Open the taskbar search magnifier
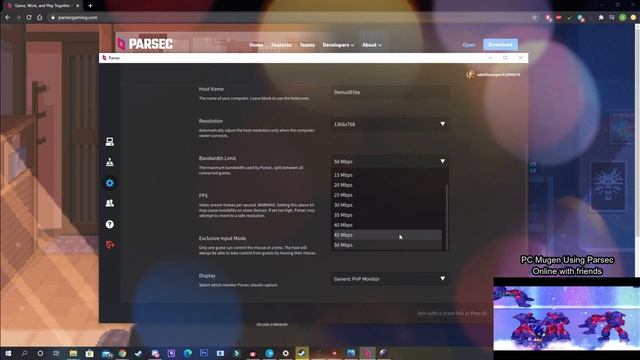The image size is (640, 360). 24,353
